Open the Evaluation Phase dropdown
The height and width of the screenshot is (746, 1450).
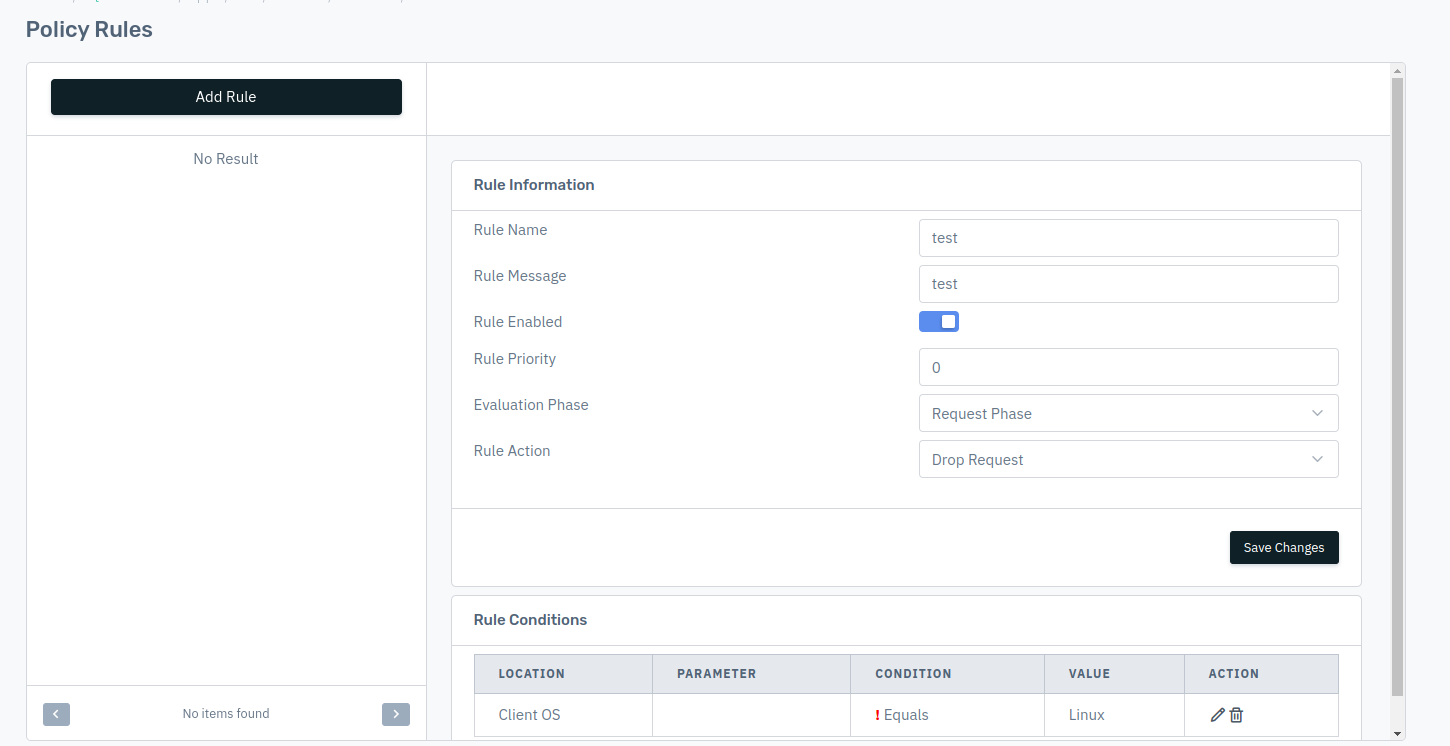[1128, 414]
